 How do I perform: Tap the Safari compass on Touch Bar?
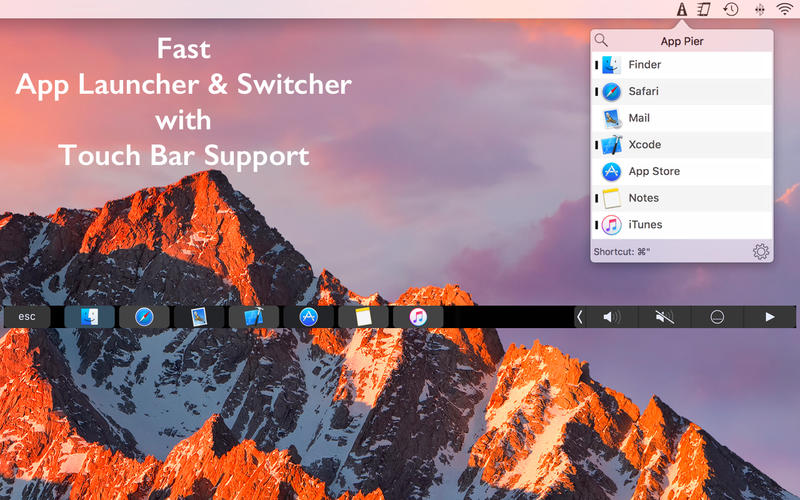tap(144, 317)
